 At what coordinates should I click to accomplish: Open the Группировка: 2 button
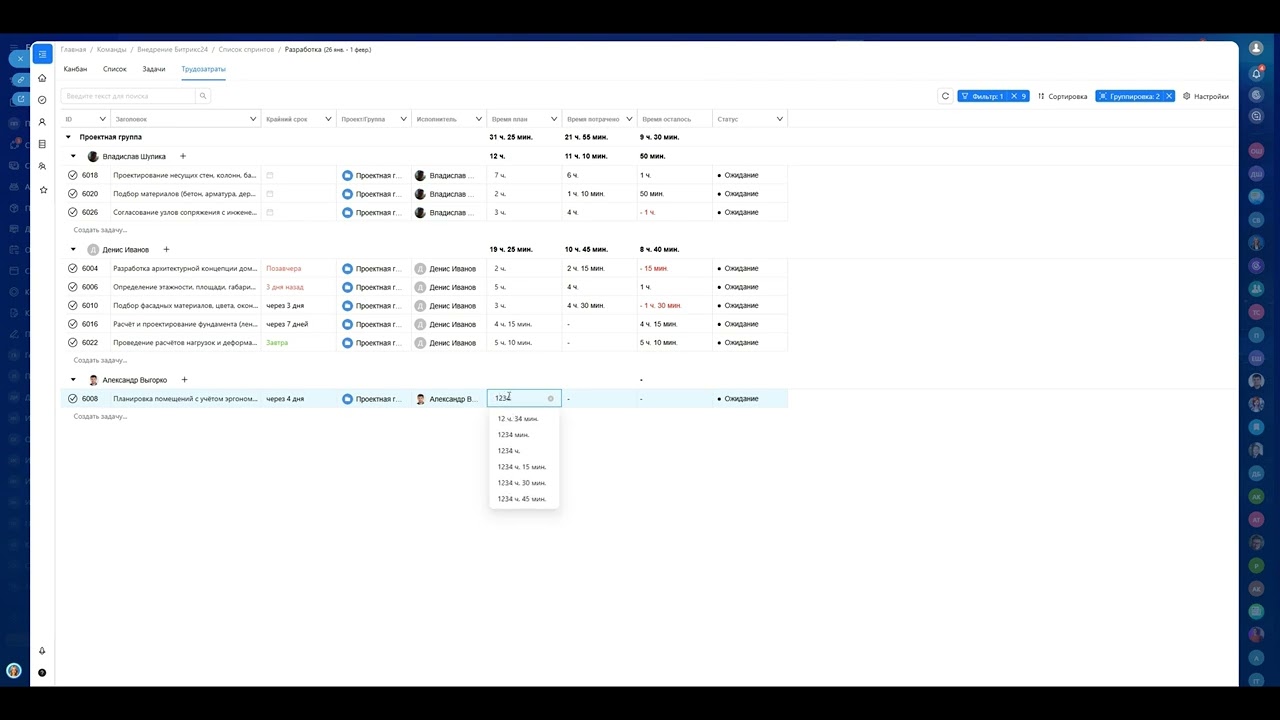pos(1129,96)
